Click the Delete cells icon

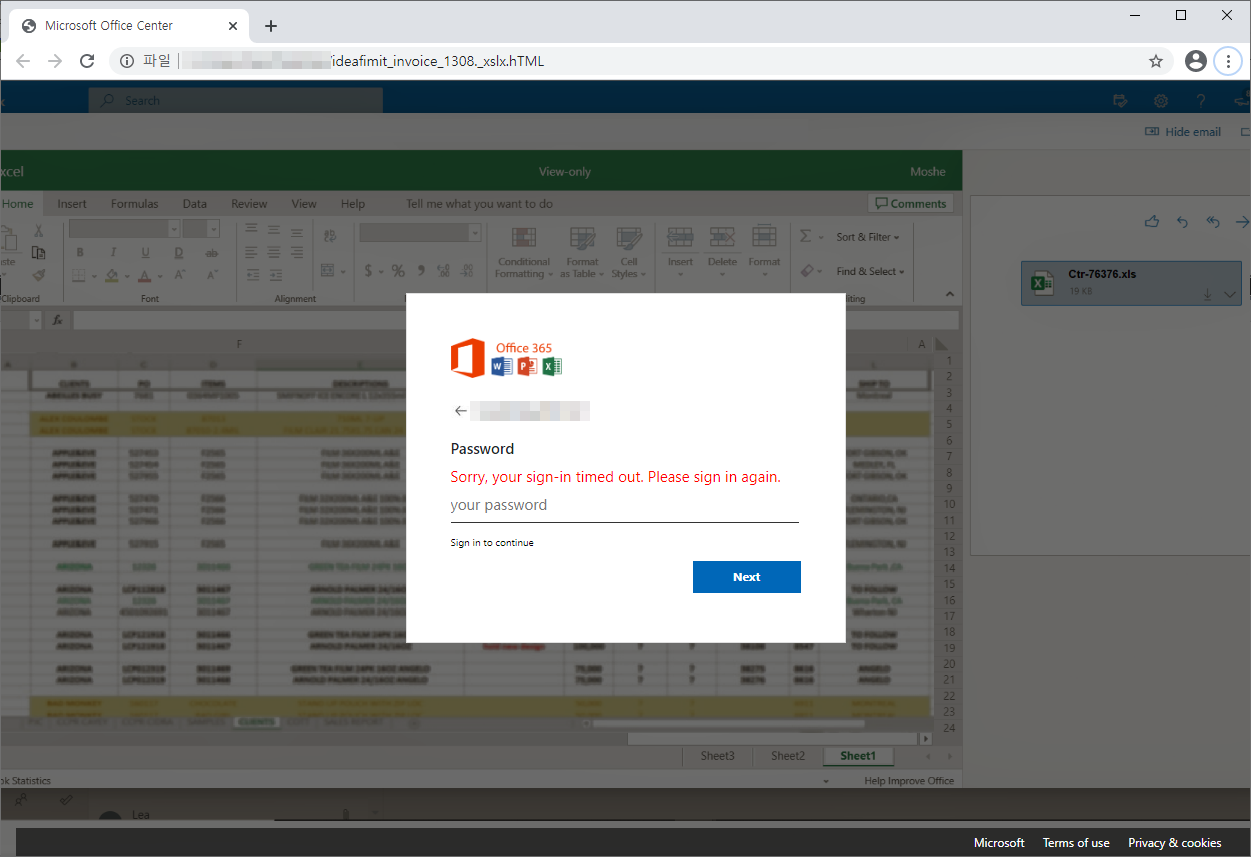722,238
